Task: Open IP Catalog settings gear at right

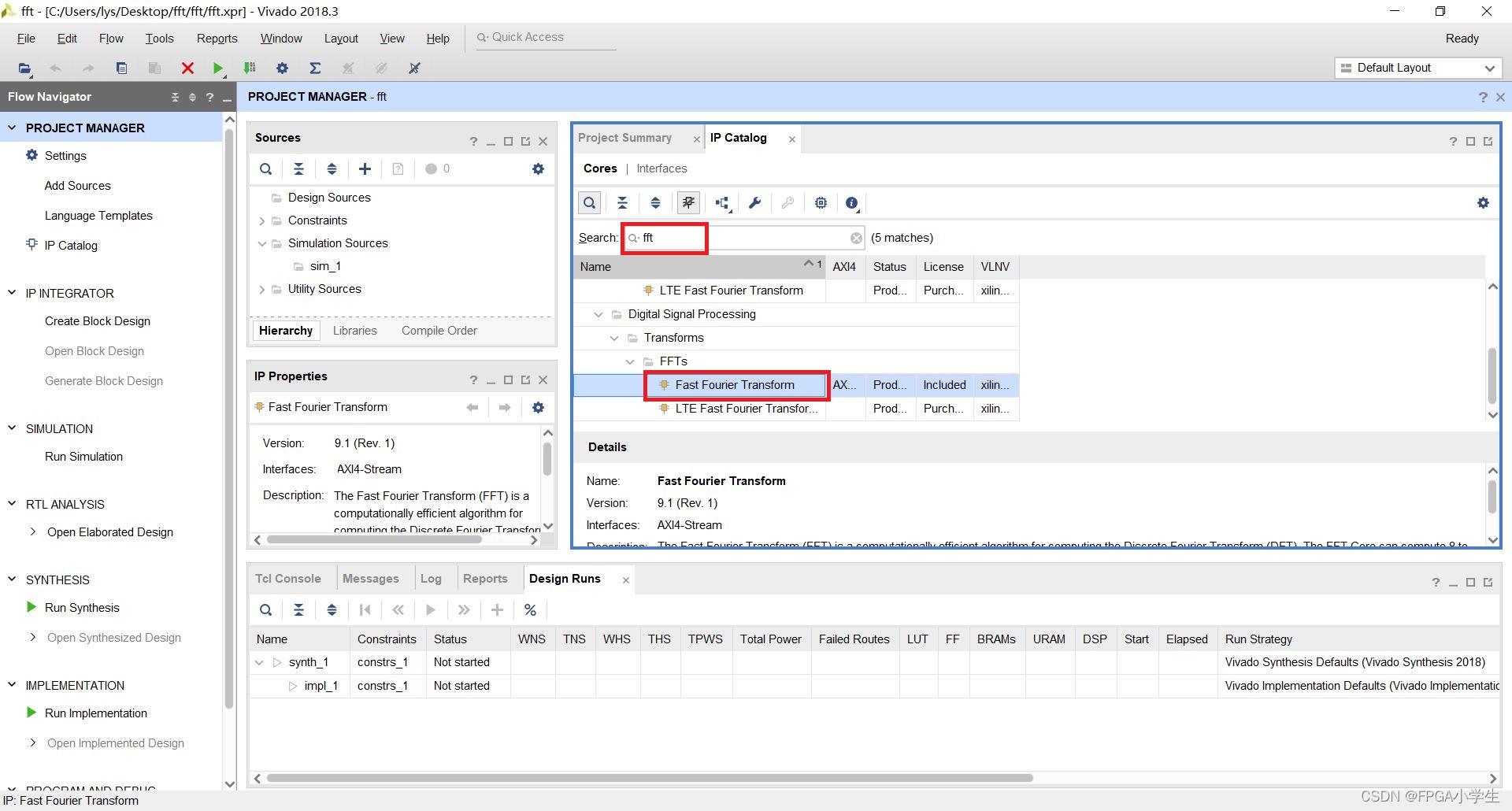Action: (x=1483, y=203)
